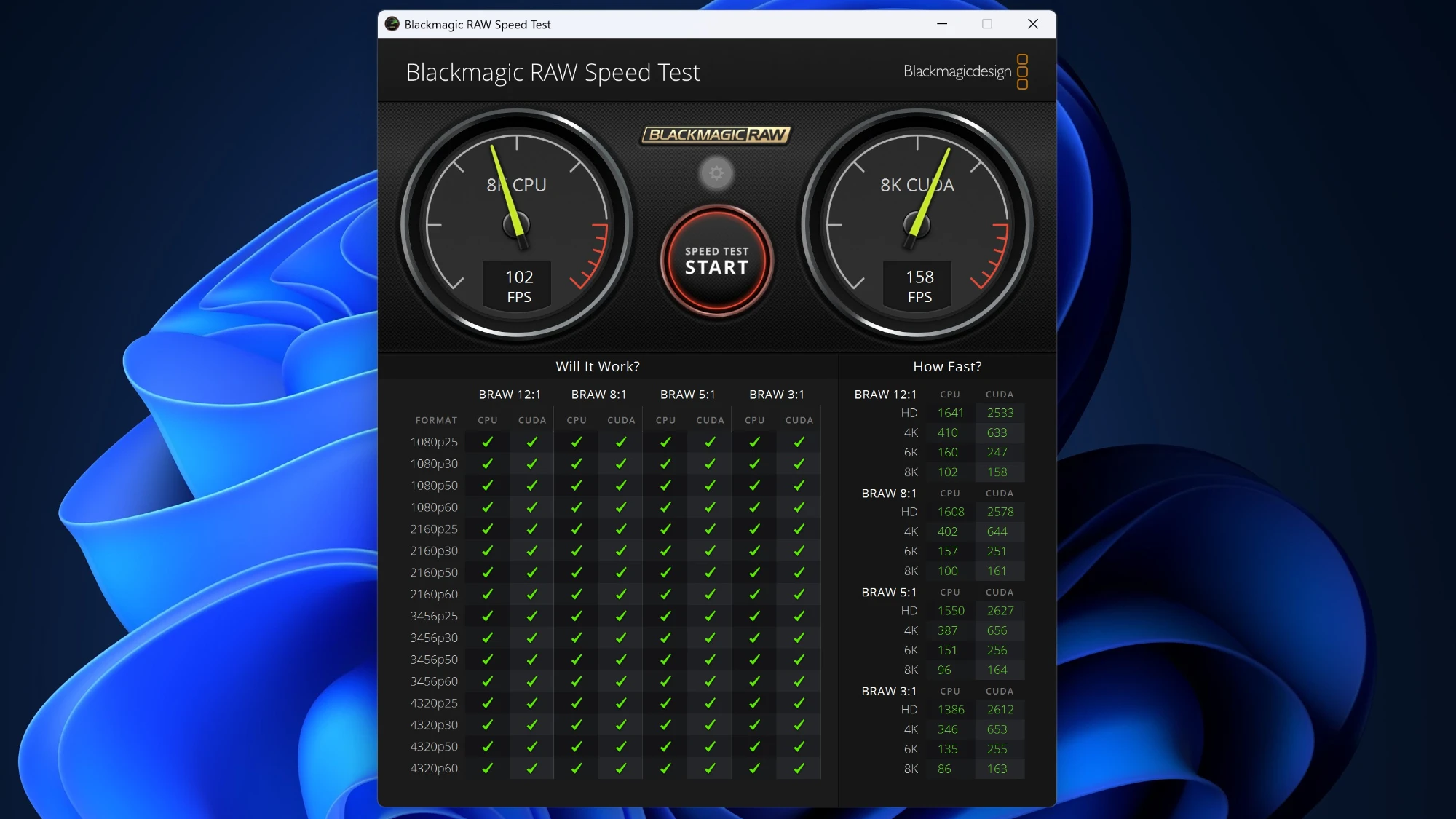Viewport: 1456px width, 819px height.
Task: Click the 4320p50 format label
Action: 434,747
